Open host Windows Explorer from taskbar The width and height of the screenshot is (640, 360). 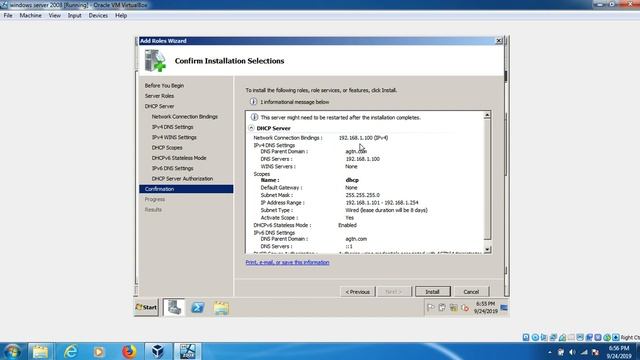point(40,351)
